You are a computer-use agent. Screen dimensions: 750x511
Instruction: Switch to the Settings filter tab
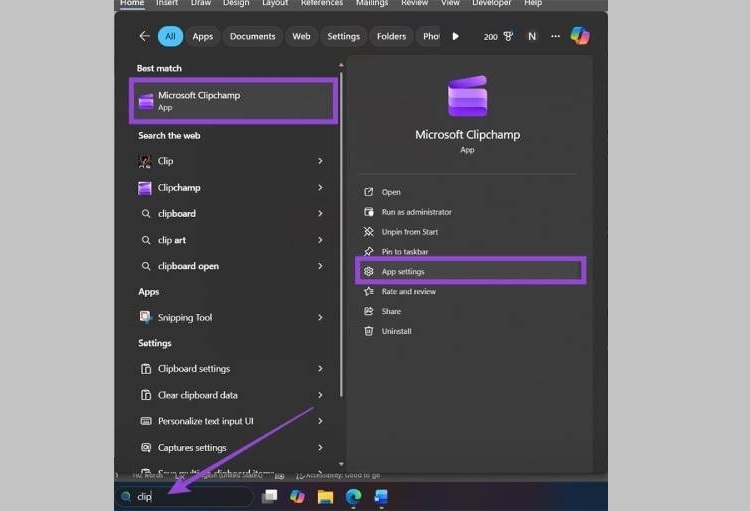[343, 36]
